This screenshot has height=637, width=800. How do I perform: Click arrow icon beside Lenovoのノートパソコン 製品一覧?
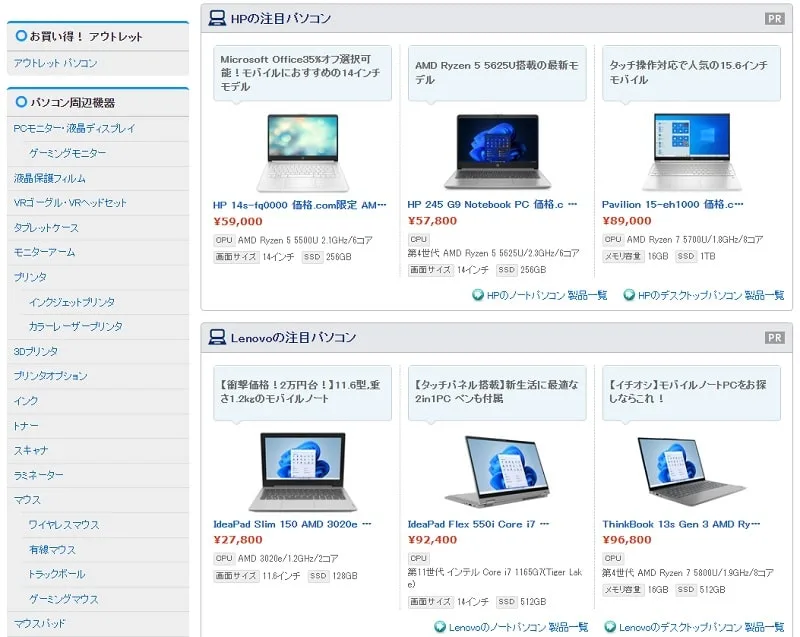tap(440, 627)
